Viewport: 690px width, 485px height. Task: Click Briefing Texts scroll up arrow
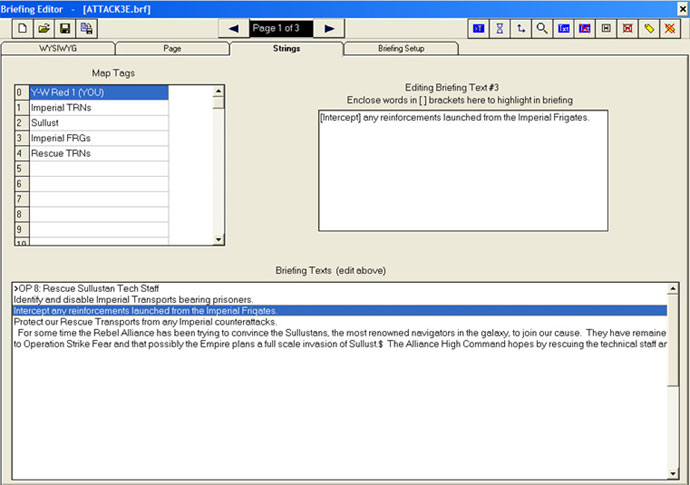[x=673, y=289]
